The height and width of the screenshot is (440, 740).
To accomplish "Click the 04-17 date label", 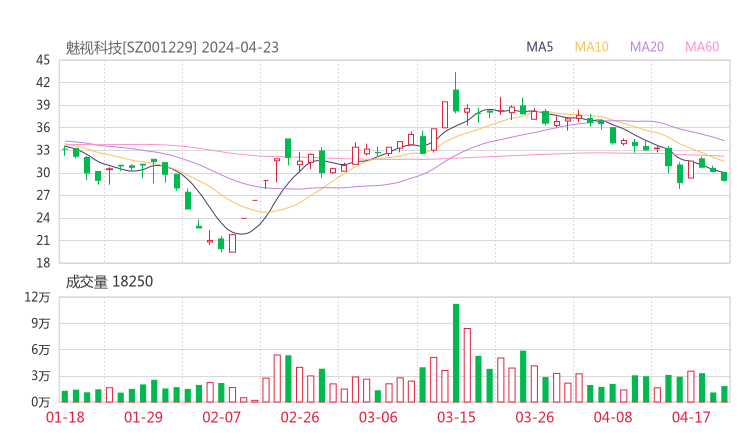I will pyautogui.click(x=691, y=417).
